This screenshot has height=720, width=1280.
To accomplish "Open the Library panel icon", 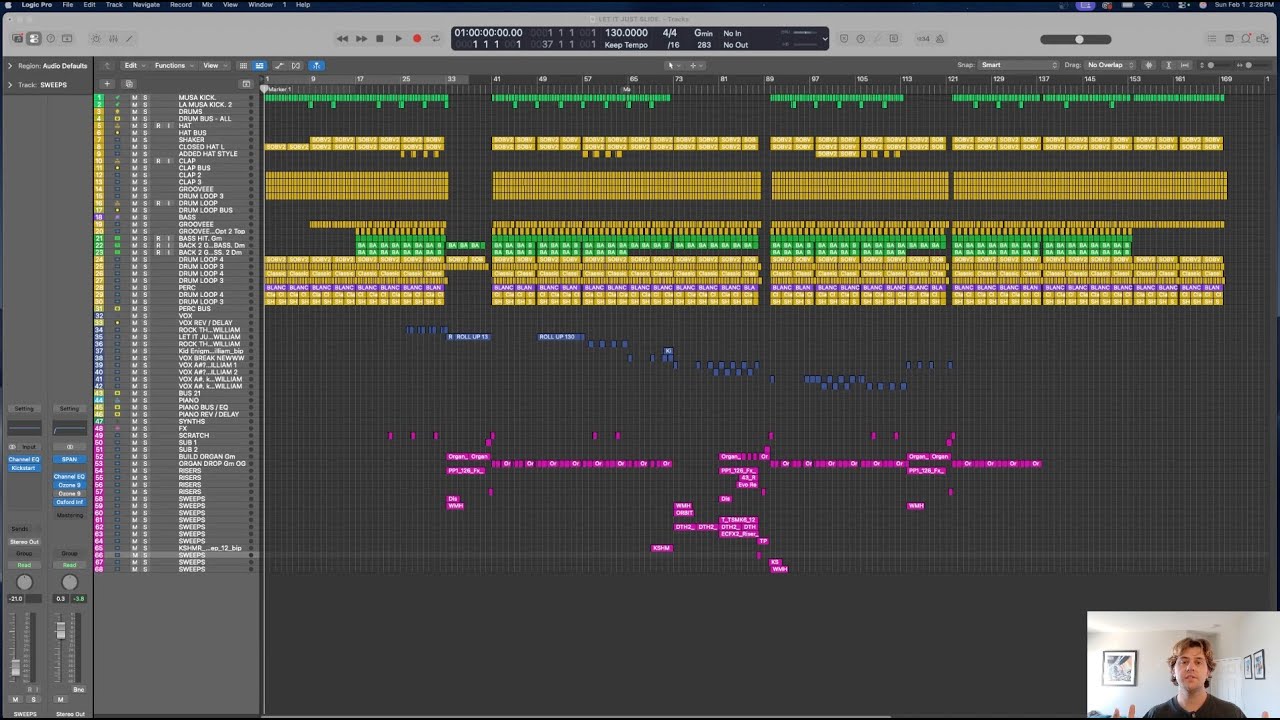I will pos(17,39).
